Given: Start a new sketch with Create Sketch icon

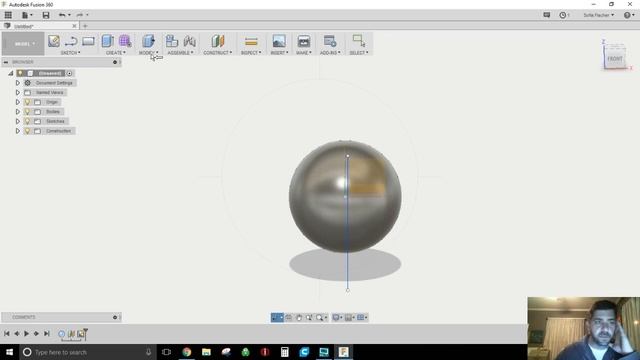Looking at the screenshot, I should pyautogui.click(x=54, y=41).
